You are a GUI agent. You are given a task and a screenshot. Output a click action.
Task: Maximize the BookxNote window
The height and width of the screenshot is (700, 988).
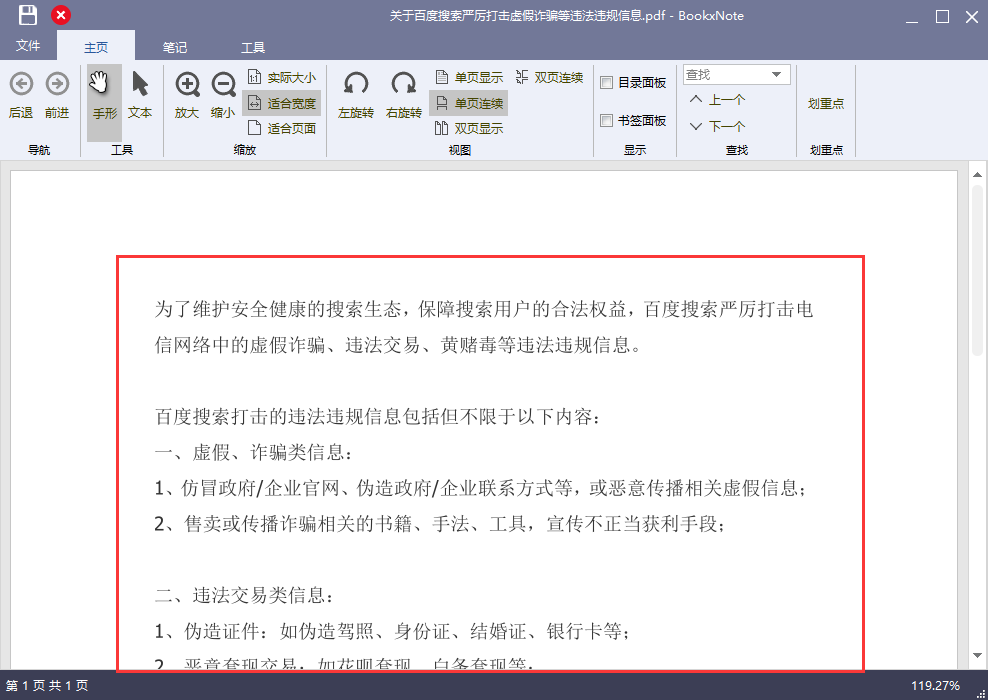942,16
